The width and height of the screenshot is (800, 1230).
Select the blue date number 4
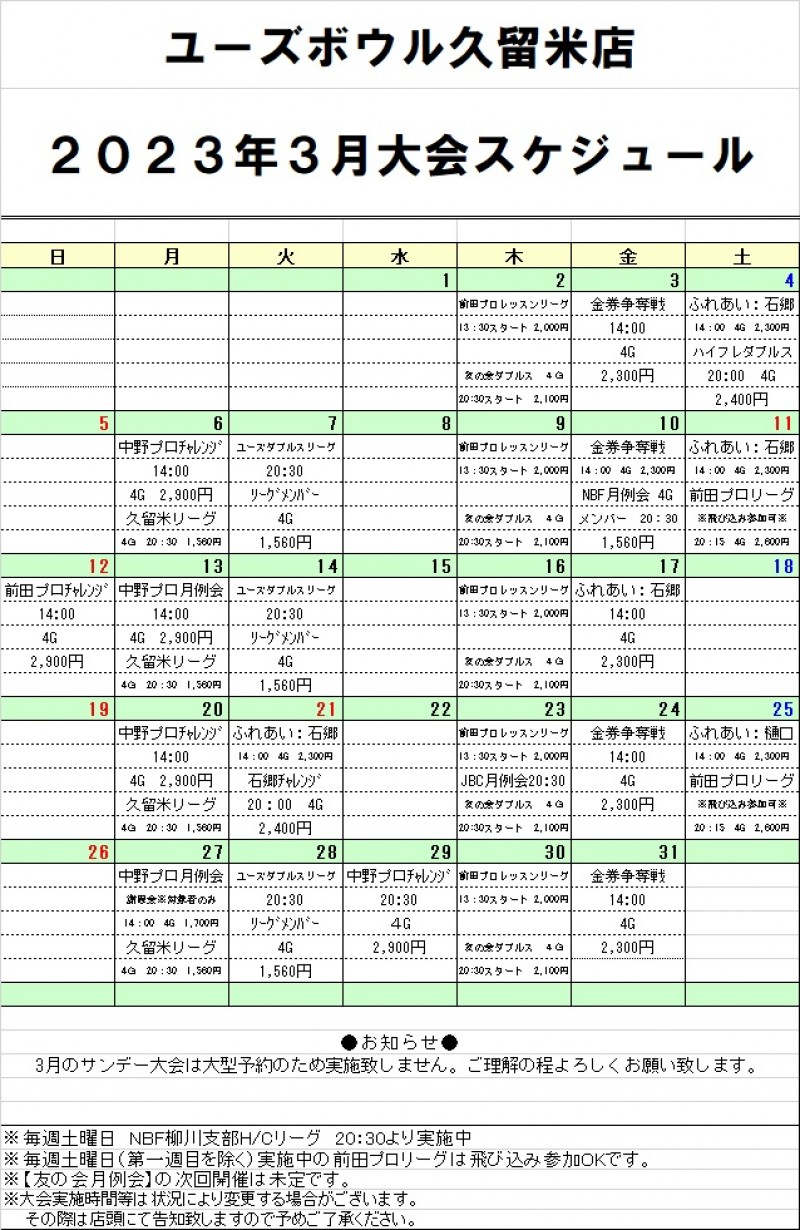[x=788, y=280]
